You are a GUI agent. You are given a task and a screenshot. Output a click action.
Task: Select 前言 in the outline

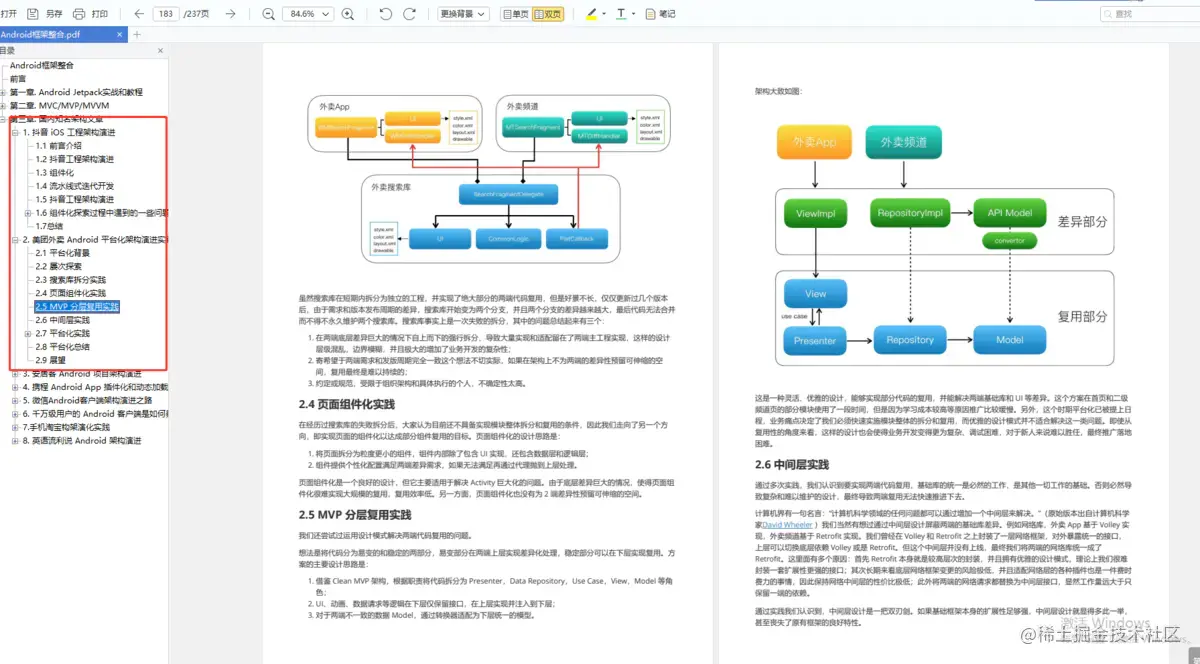point(18,78)
